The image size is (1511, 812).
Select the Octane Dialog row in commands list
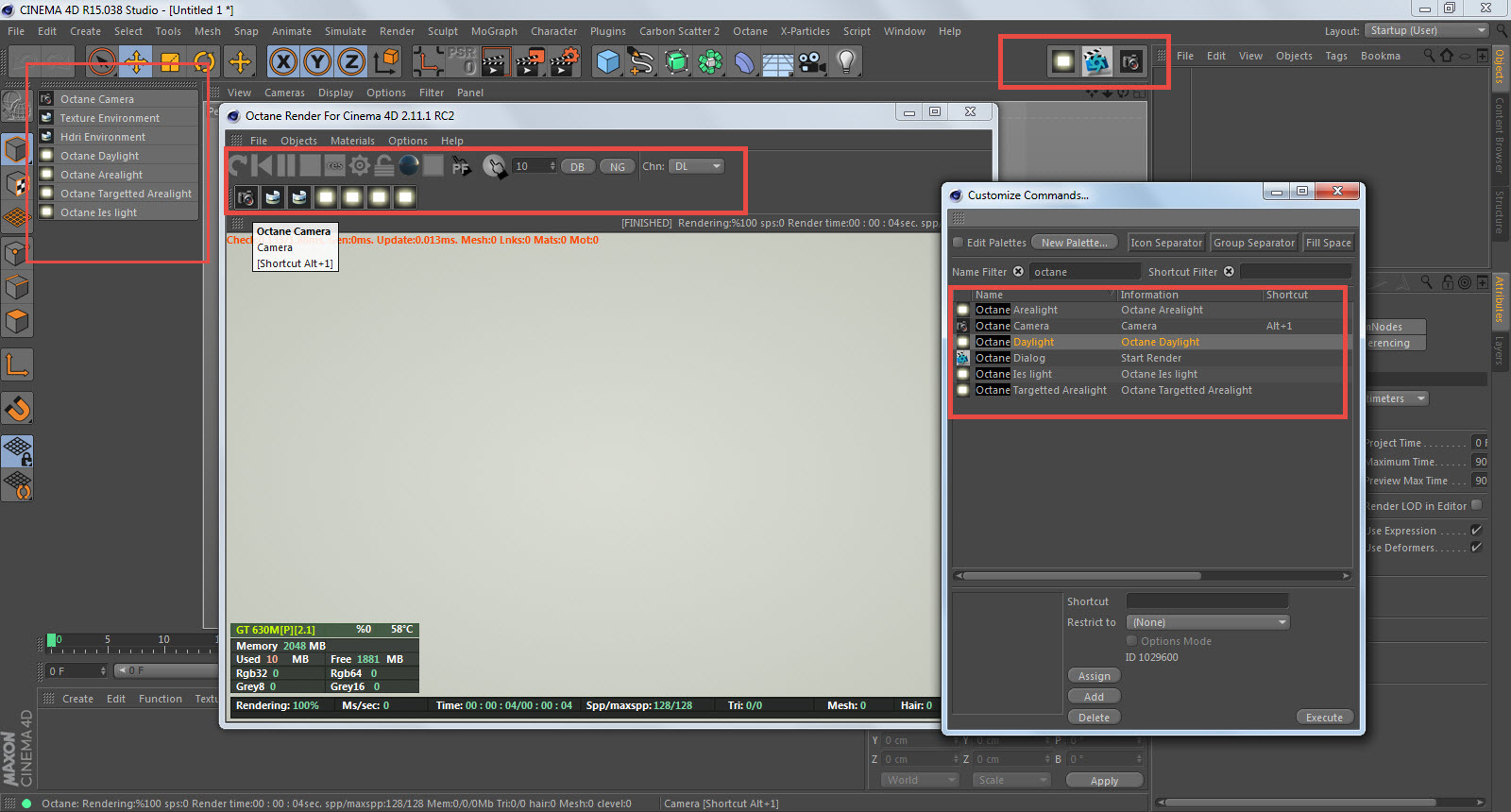coord(1151,358)
